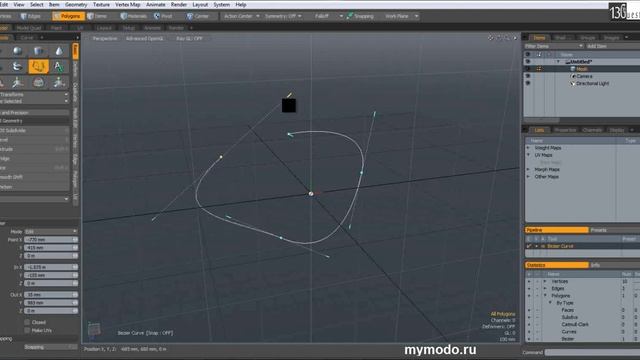Switch to the Statistics tab
Viewport: 640px width, 360px height.
[x=557, y=265]
